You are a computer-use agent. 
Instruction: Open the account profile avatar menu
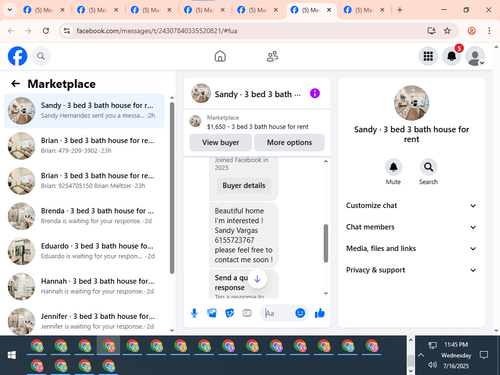click(x=475, y=56)
